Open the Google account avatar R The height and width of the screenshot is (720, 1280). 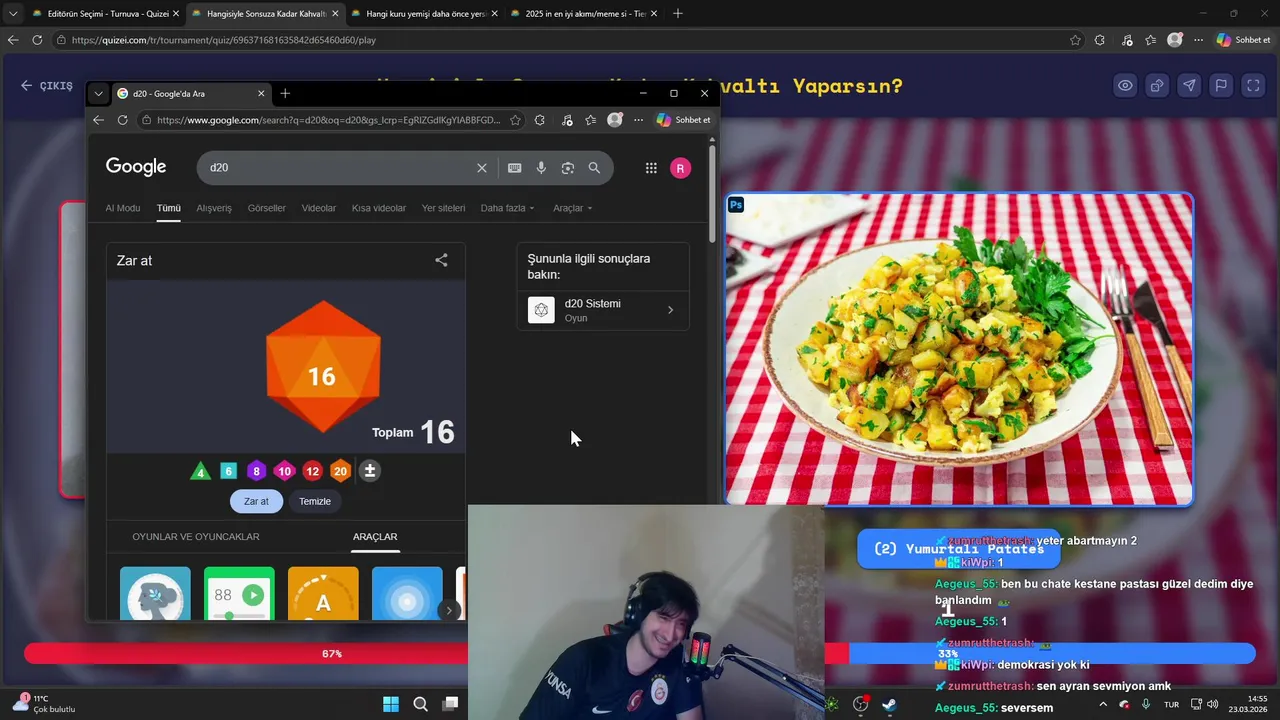tap(680, 168)
